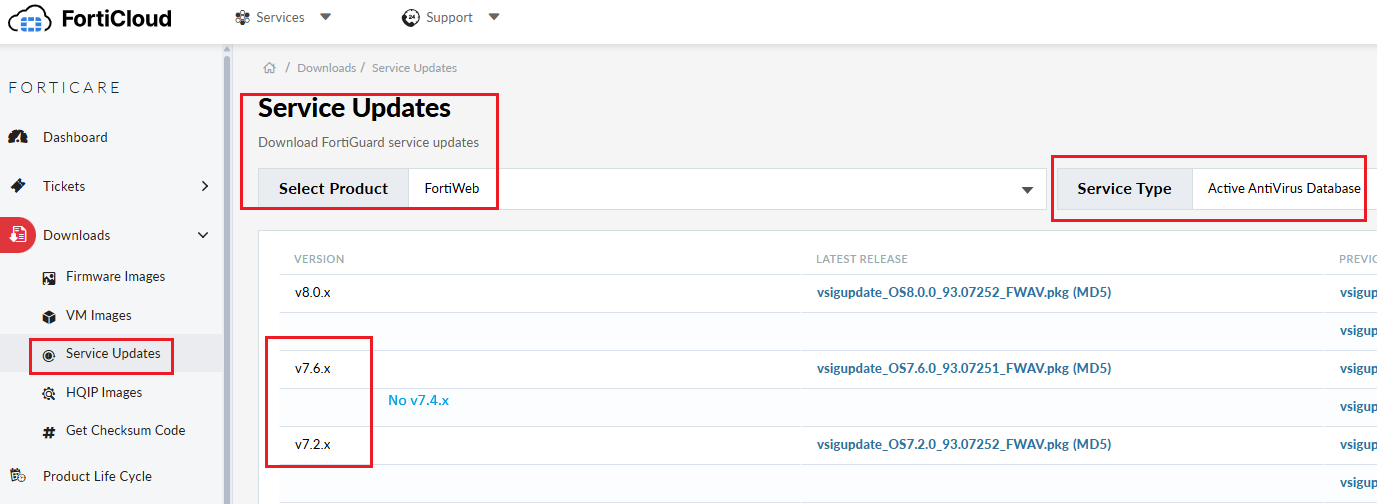Screen dimensions: 1377x504
Task: Click the HQIP Images icon
Action: 49,393
